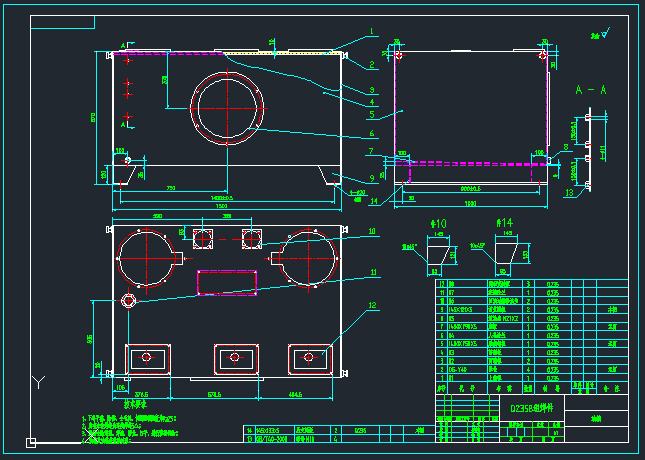Click the 570.5 dimension text
This screenshot has height=460, width=645.
pyautogui.click(x=215, y=394)
